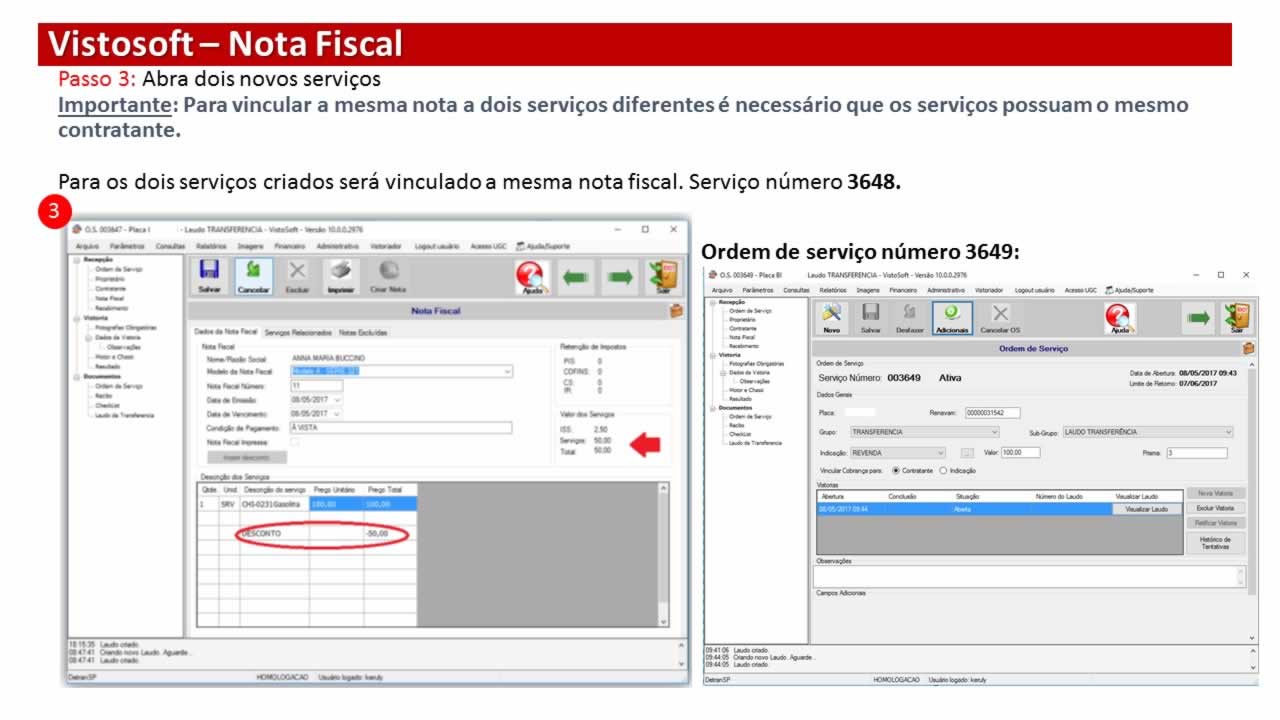The image size is (1280, 720).
Task: Open Indicação REVENDA dropdown
Action: pyautogui.click(x=941, y=453)
